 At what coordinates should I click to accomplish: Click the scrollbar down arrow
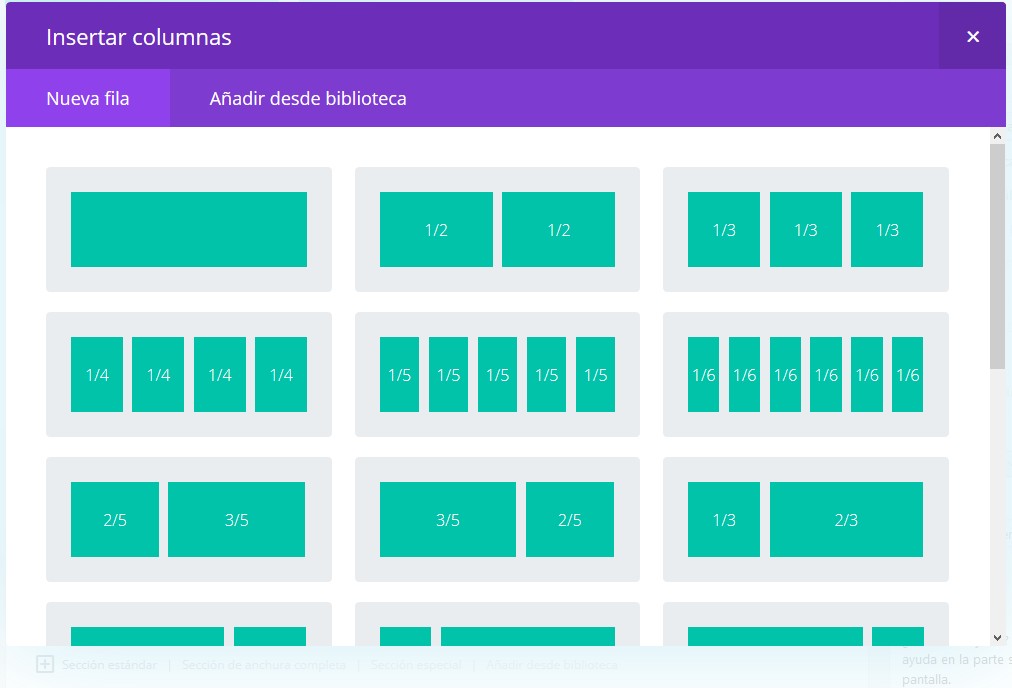[x=997, y=637]
